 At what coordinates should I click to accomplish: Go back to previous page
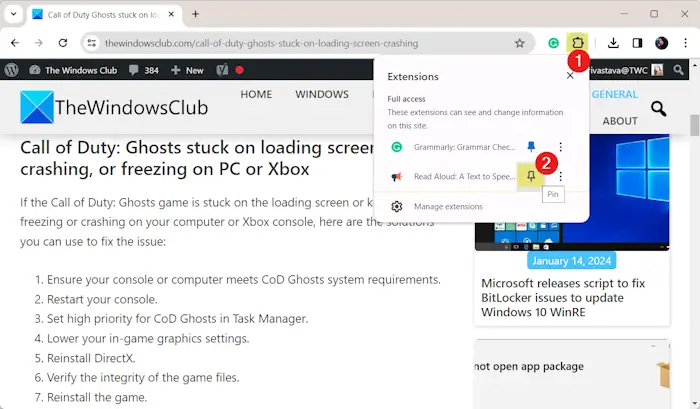tap(15, 43)
